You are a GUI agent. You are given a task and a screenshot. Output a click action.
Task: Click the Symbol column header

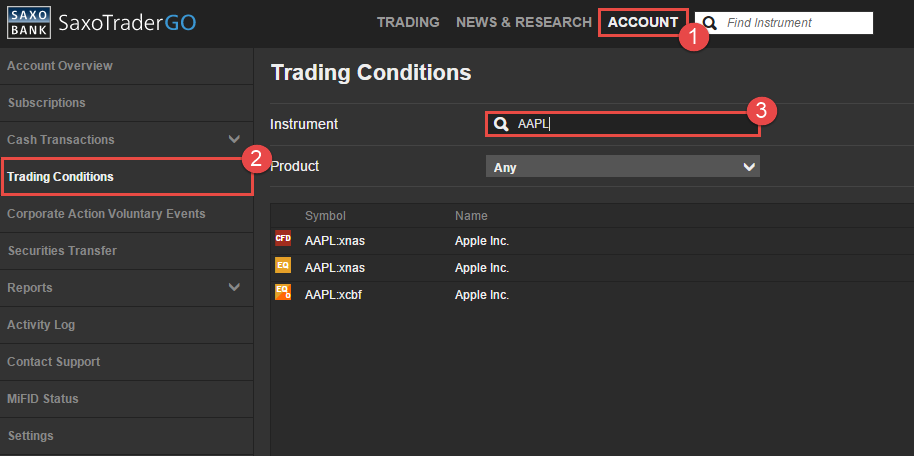click(325, 216)
